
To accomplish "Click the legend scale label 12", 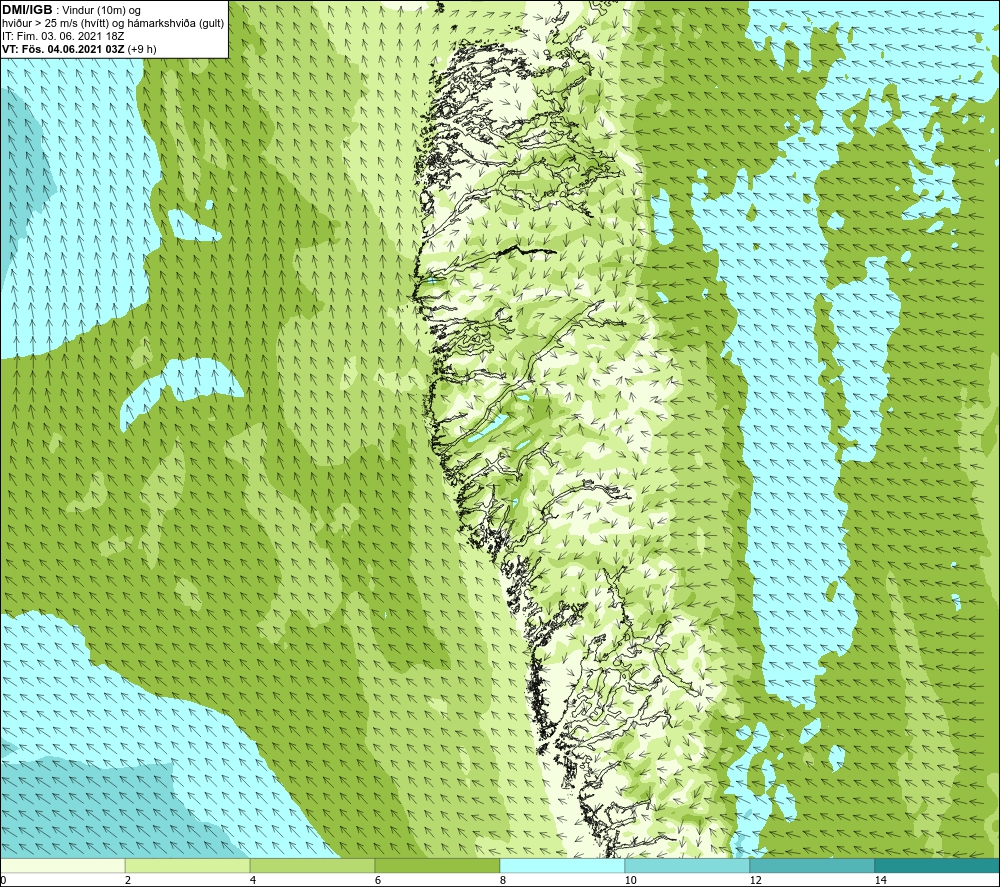I will pos(755,881).
